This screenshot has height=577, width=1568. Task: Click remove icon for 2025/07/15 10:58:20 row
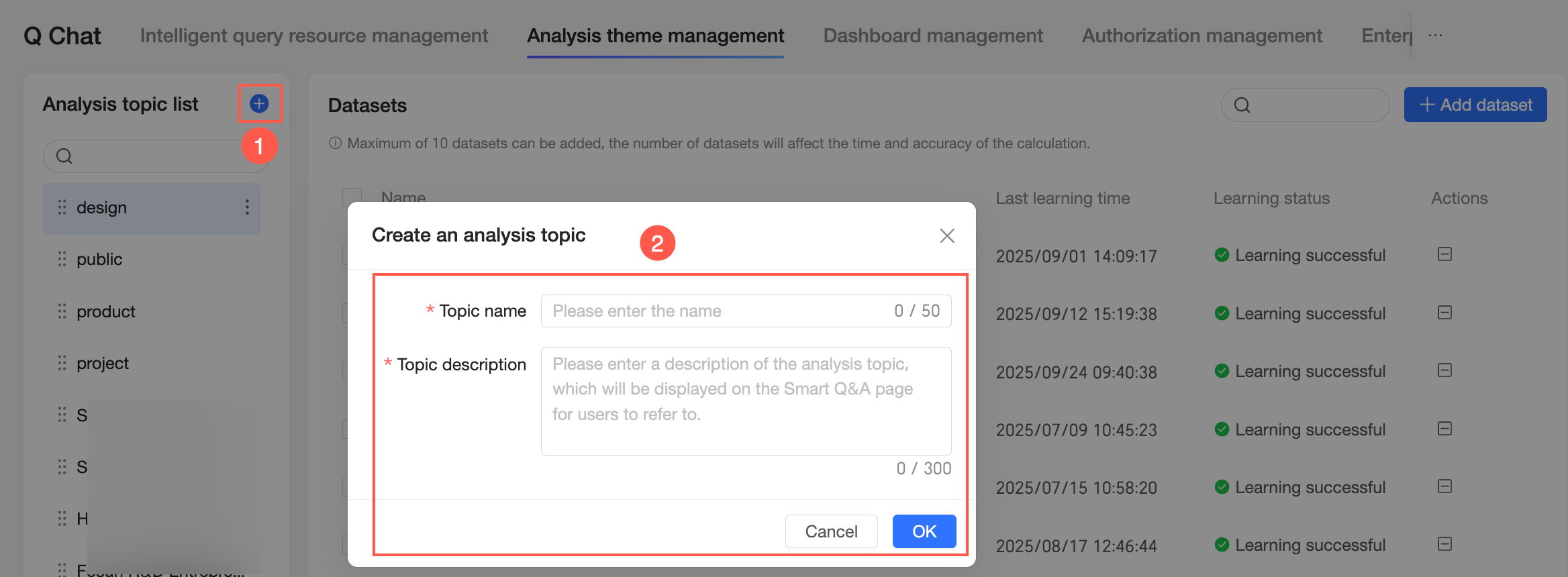pos(1445,486)
